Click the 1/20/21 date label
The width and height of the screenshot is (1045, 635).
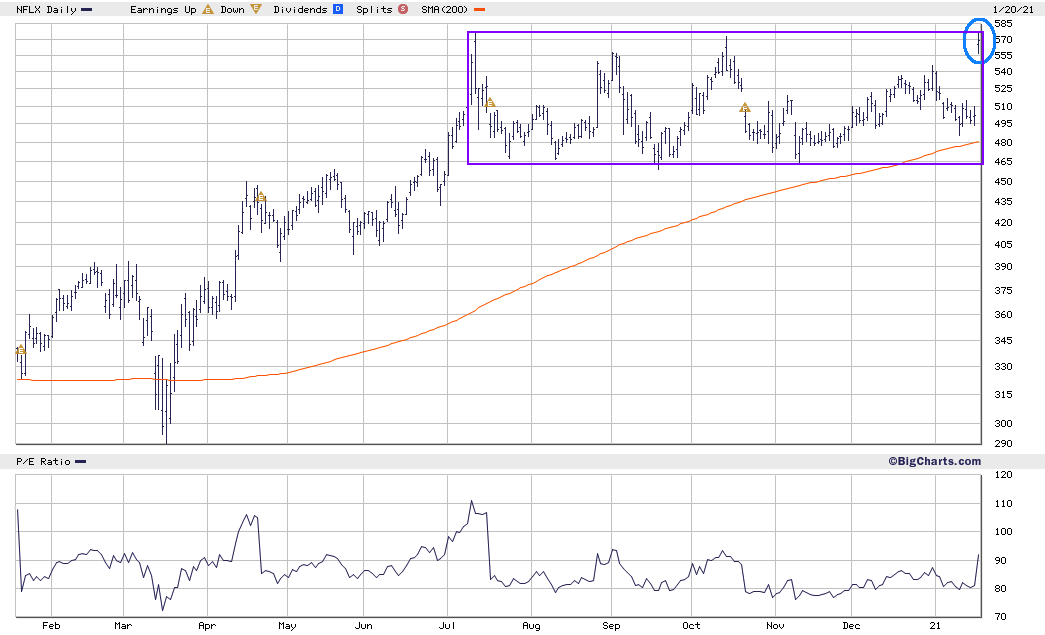[1013, 9]
